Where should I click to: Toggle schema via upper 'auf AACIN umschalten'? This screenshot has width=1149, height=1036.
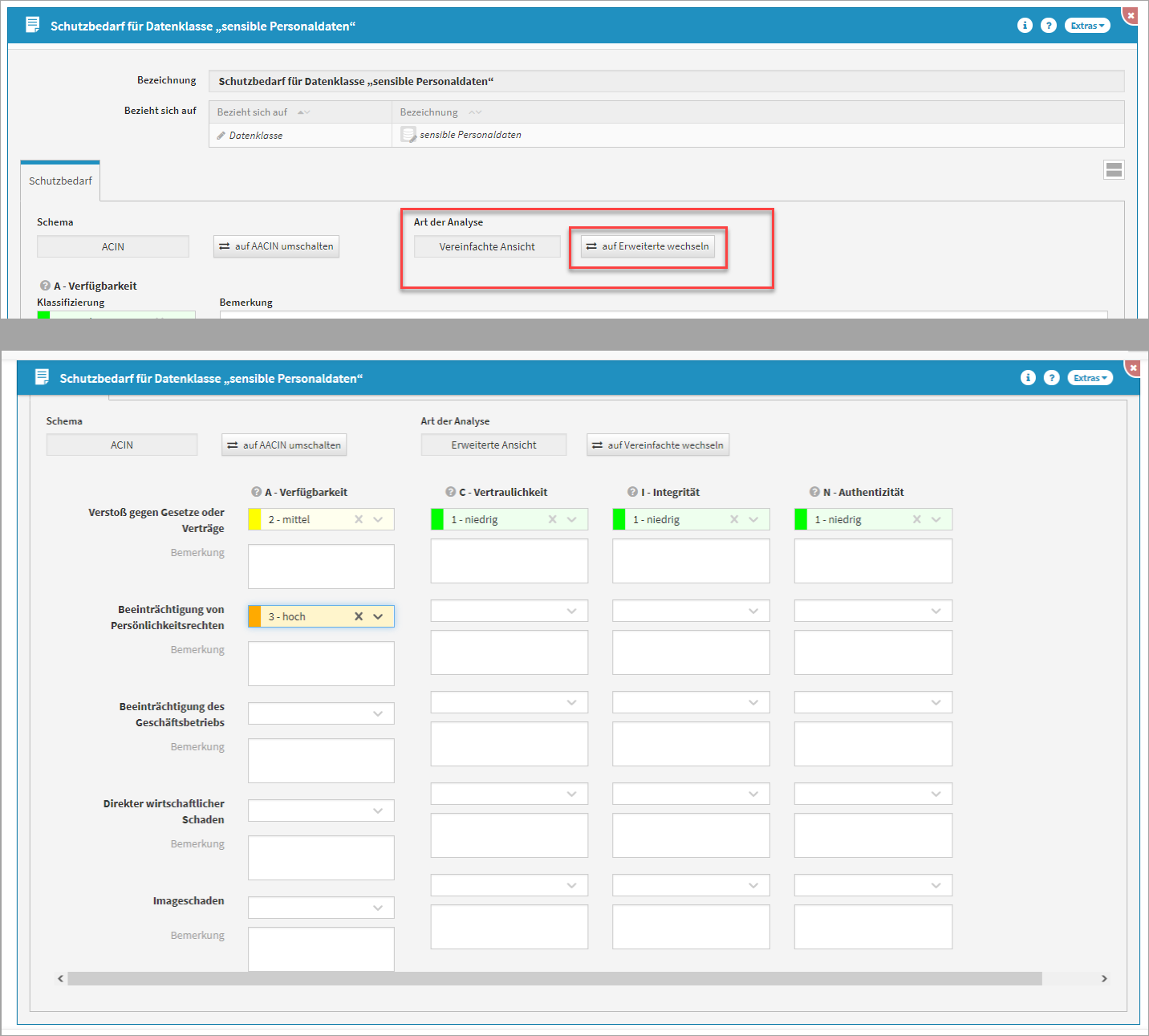tap(276, 246)
